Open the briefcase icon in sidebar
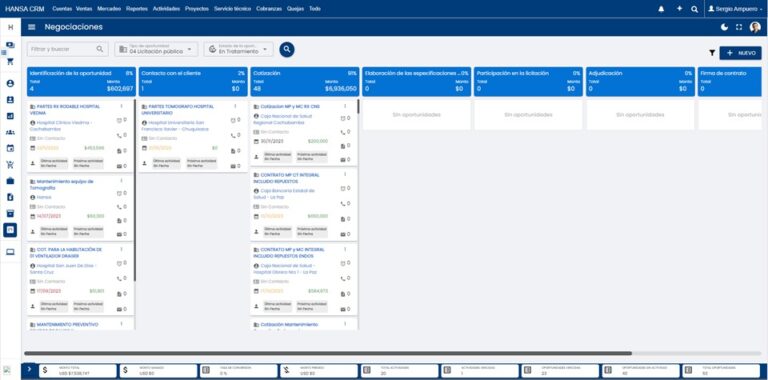This screenshot has width=768, height=380. [x=10, y=181]
